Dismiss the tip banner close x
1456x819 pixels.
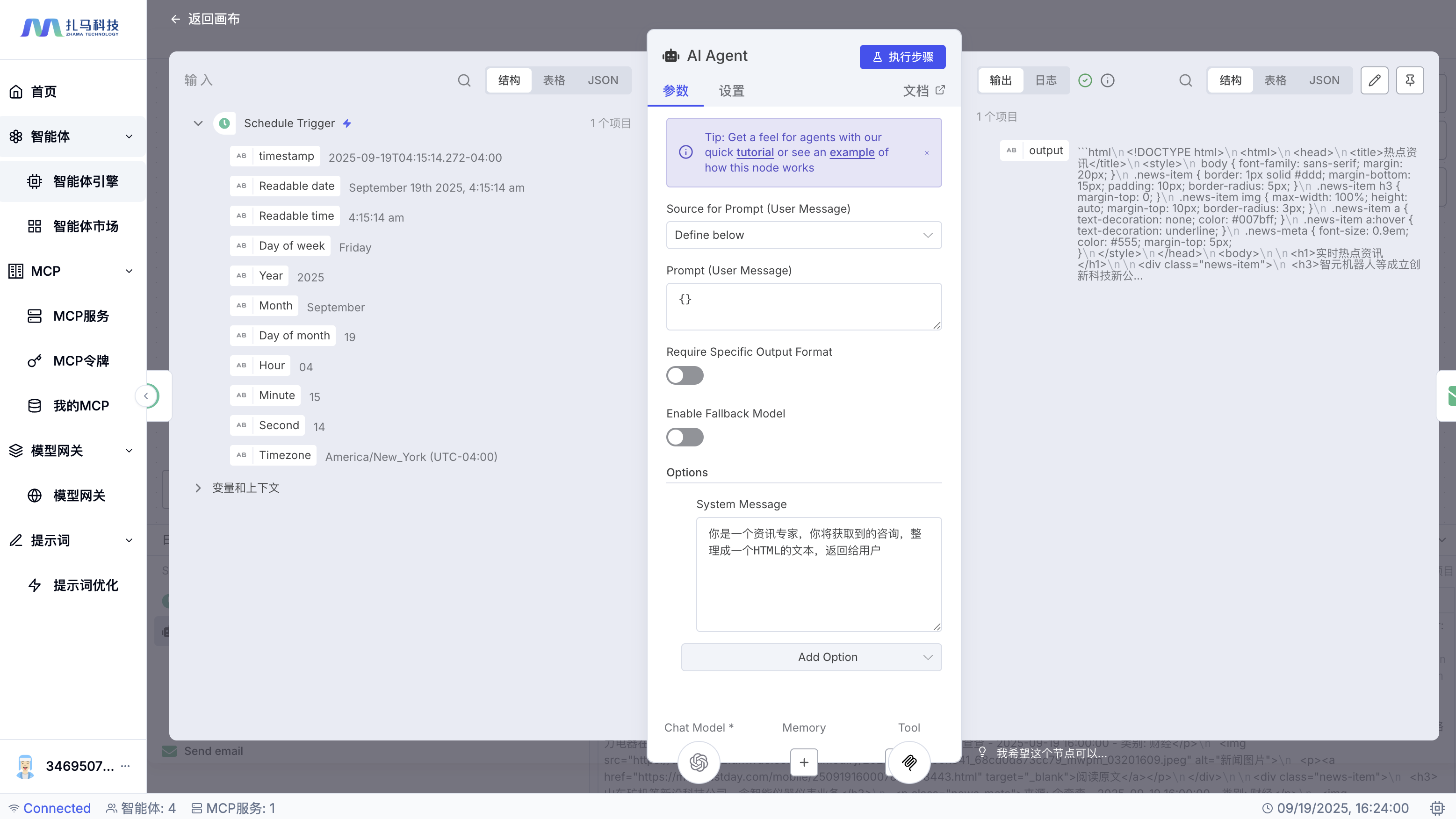coord(927,152)
